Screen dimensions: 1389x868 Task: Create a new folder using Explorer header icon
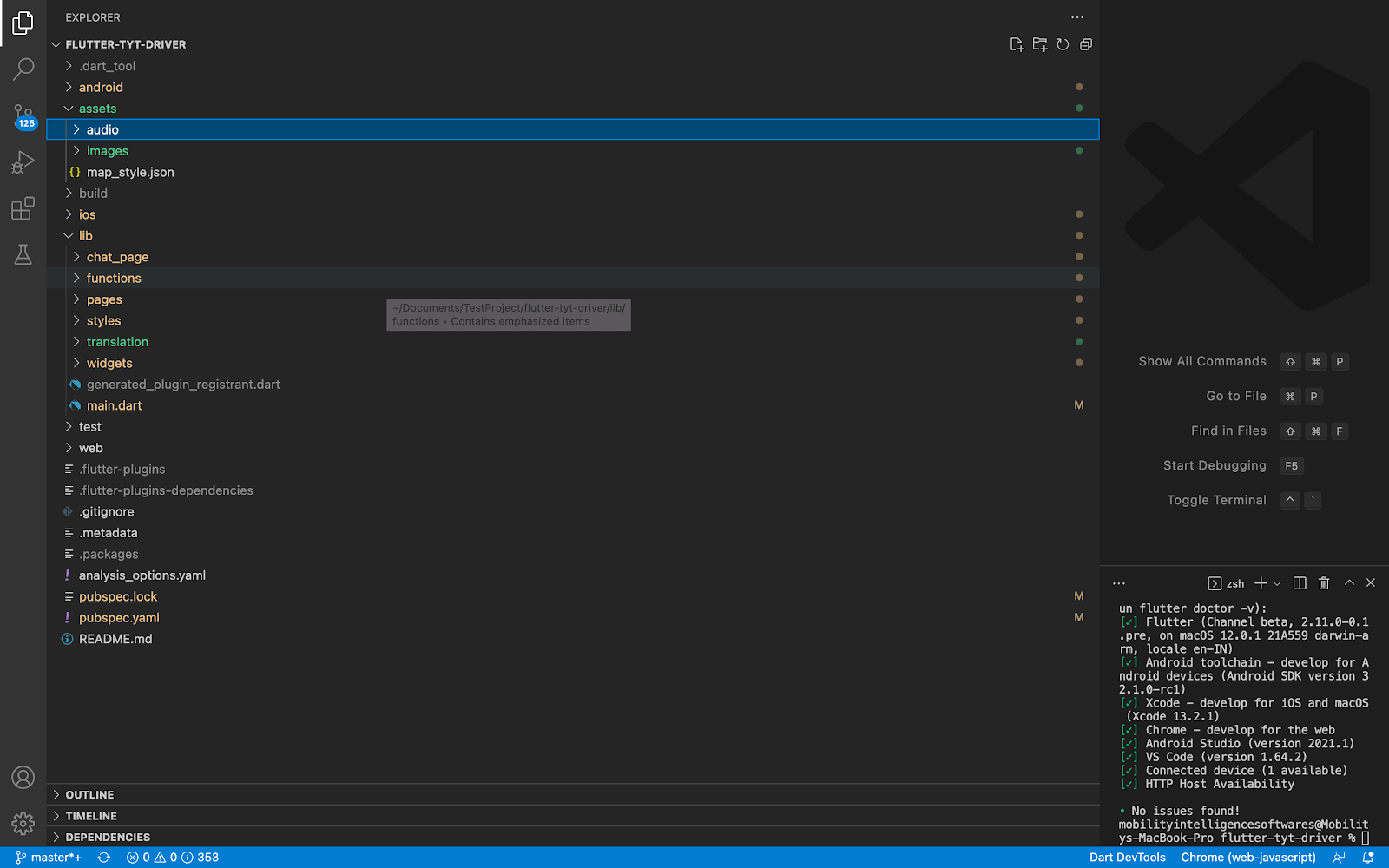click(1039, 44)
